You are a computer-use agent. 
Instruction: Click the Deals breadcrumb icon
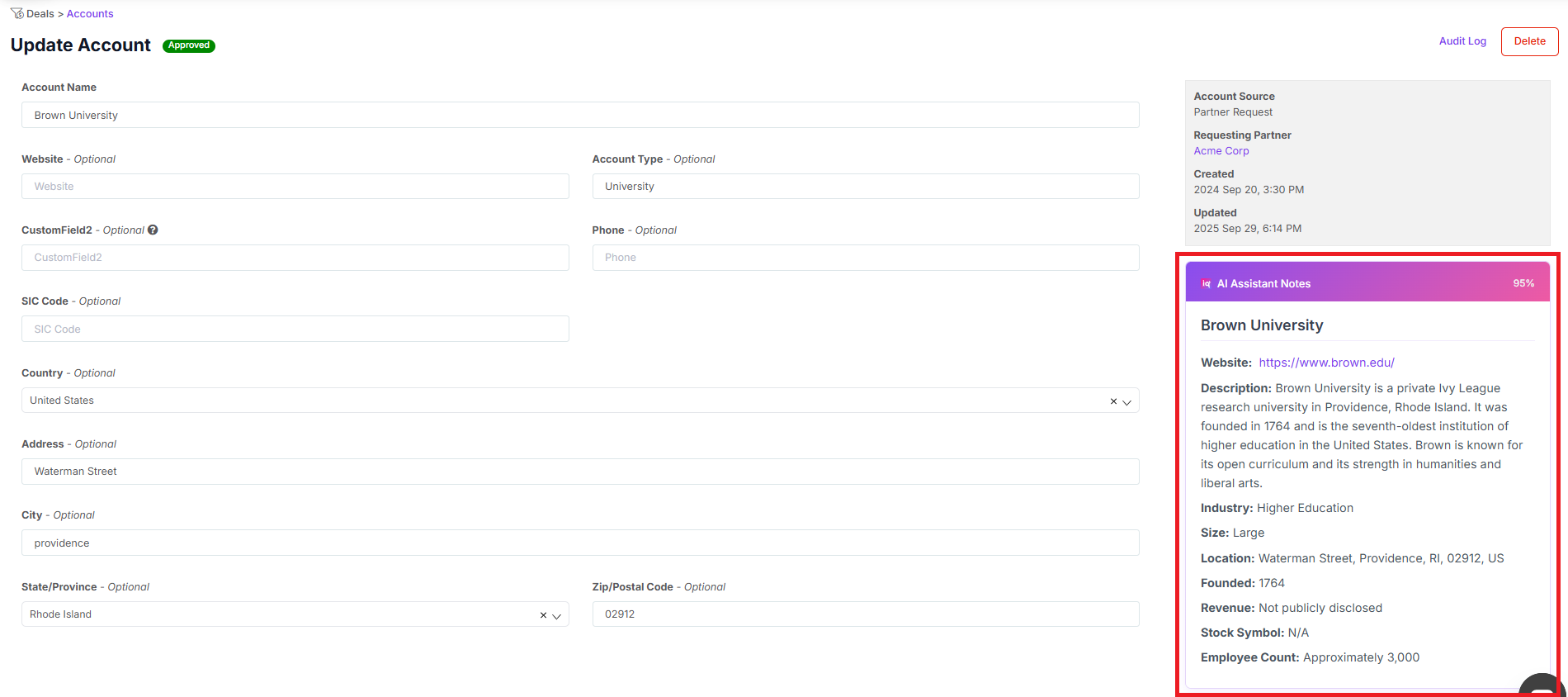[17, 13]
